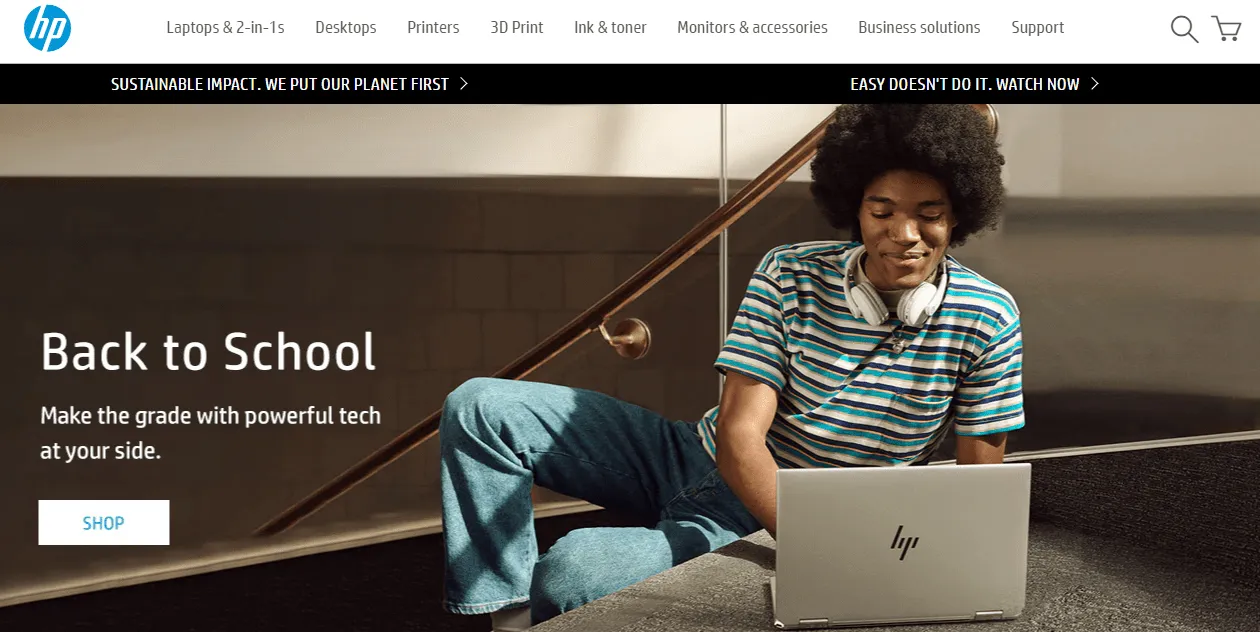Click the chevron after Sustainable Impact banner
The image size is (1260, 632).
coord(464,84)
